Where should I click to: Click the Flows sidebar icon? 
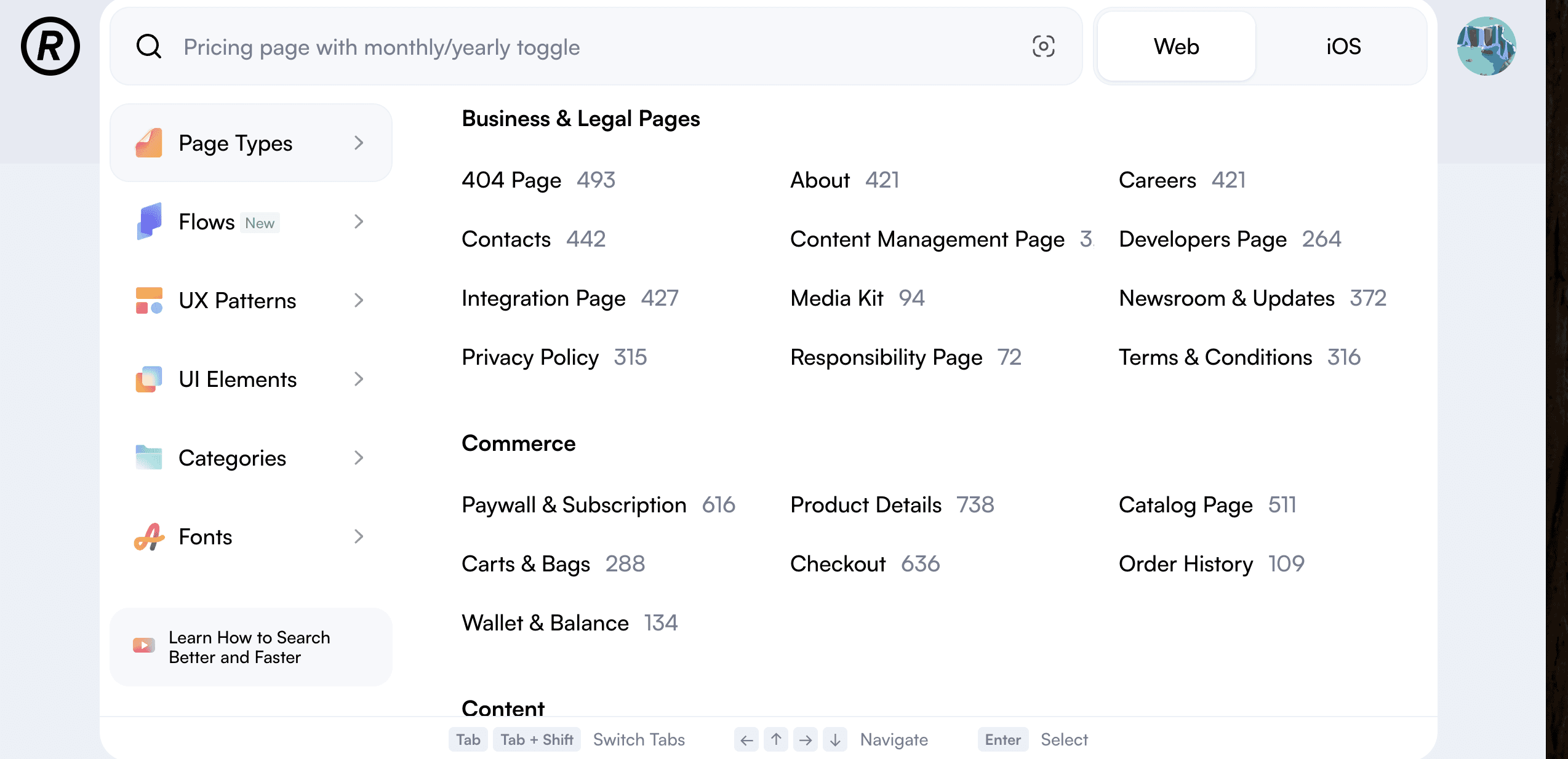pyautogui.click(x=149, y=221)
